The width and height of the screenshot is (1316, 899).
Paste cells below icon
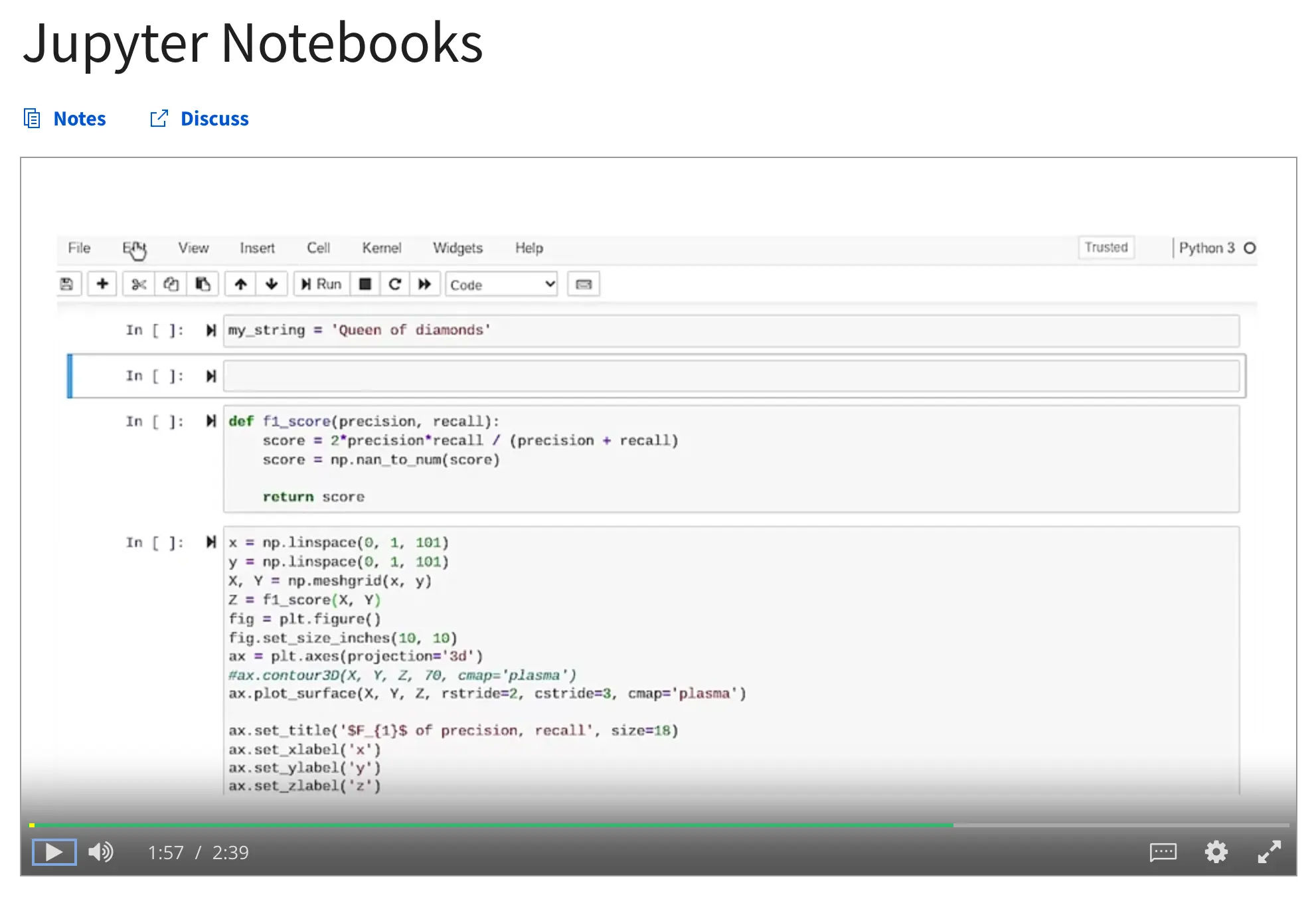tap(203, 284)
